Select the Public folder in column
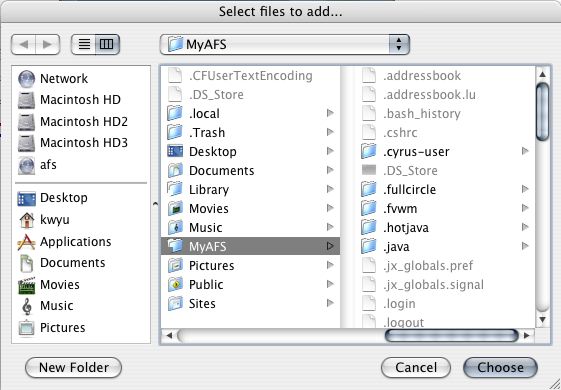Screen dimensions: 561x390 click(x=250, y=284)
